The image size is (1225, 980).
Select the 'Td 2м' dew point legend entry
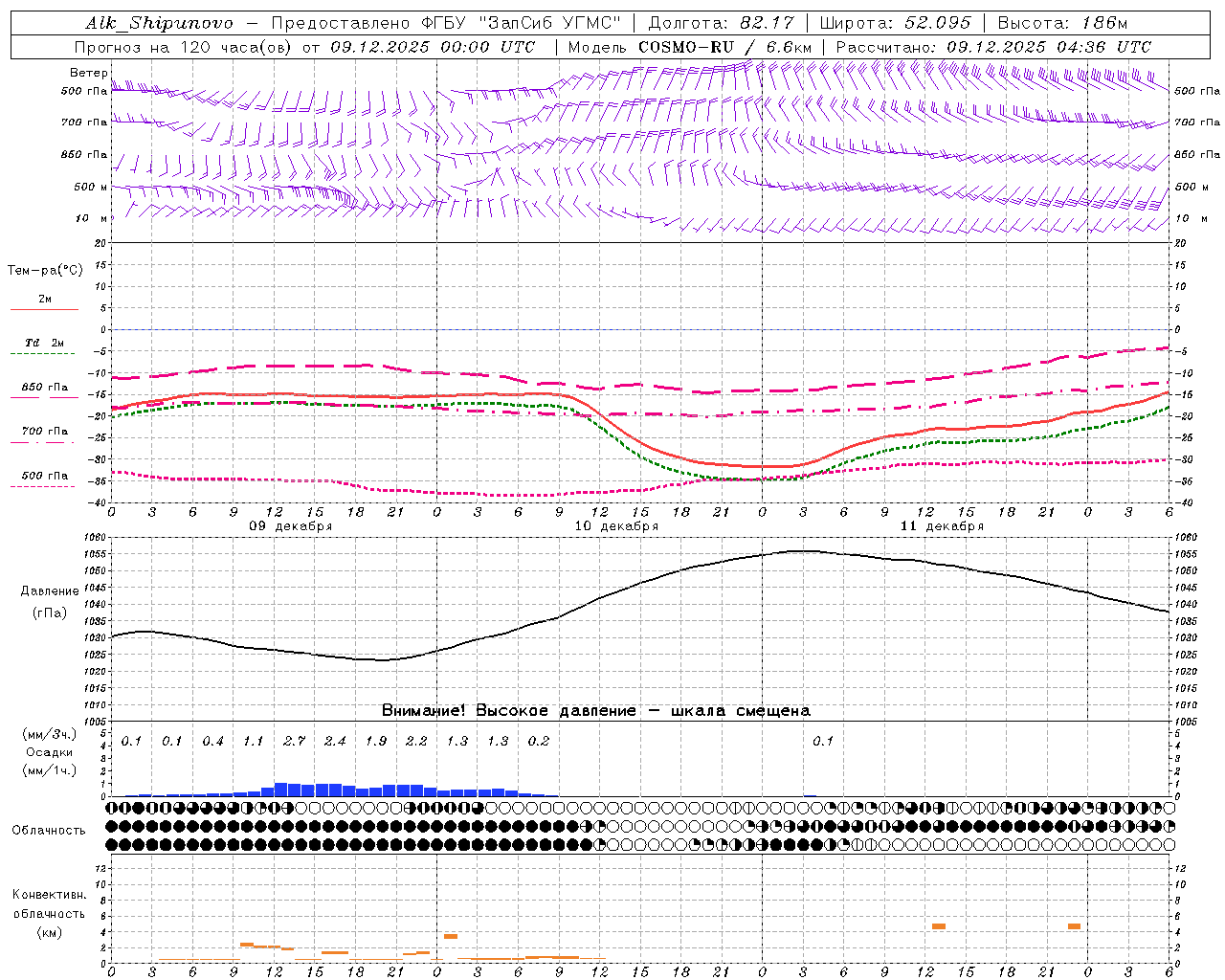coord(44,343)
